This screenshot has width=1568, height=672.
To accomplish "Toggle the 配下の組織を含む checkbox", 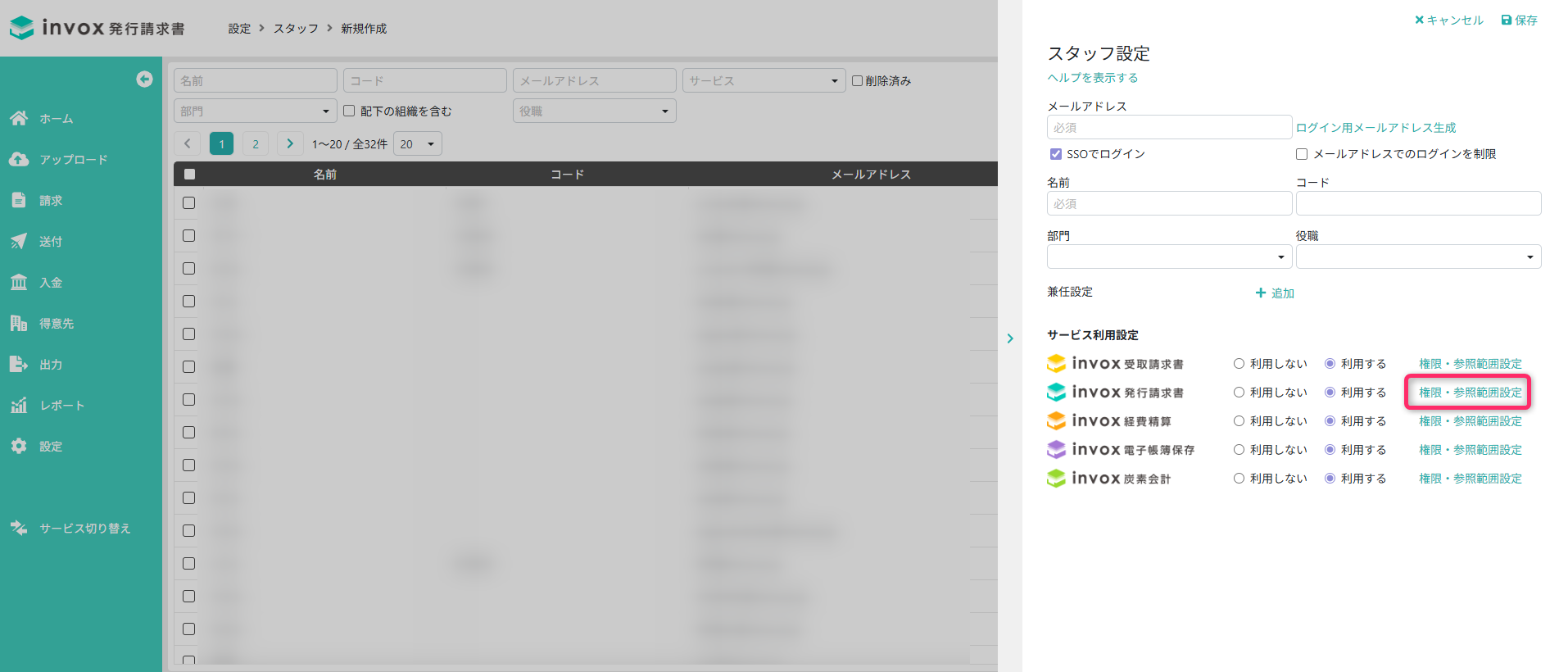I will tap(349, 111).
